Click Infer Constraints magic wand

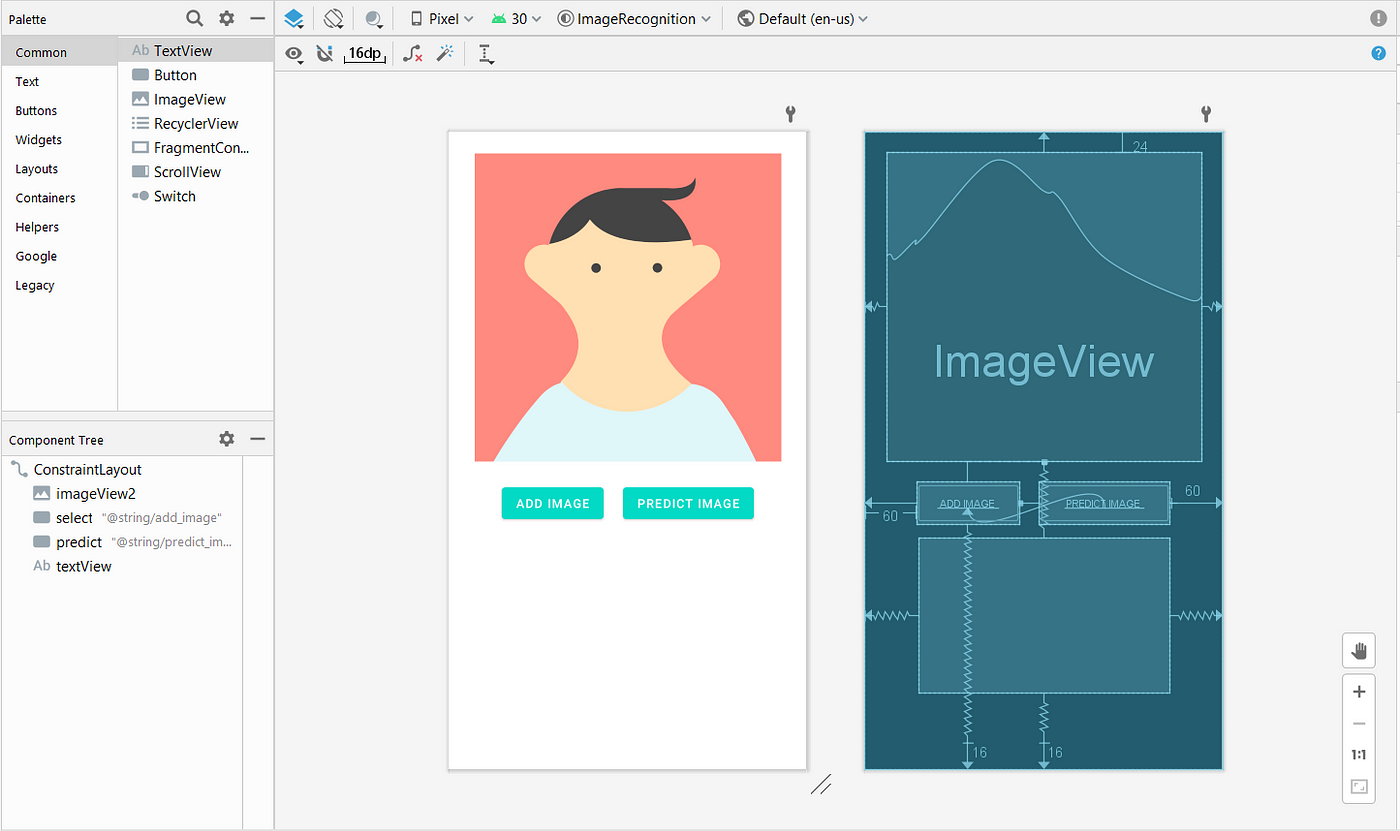(445, 54)
